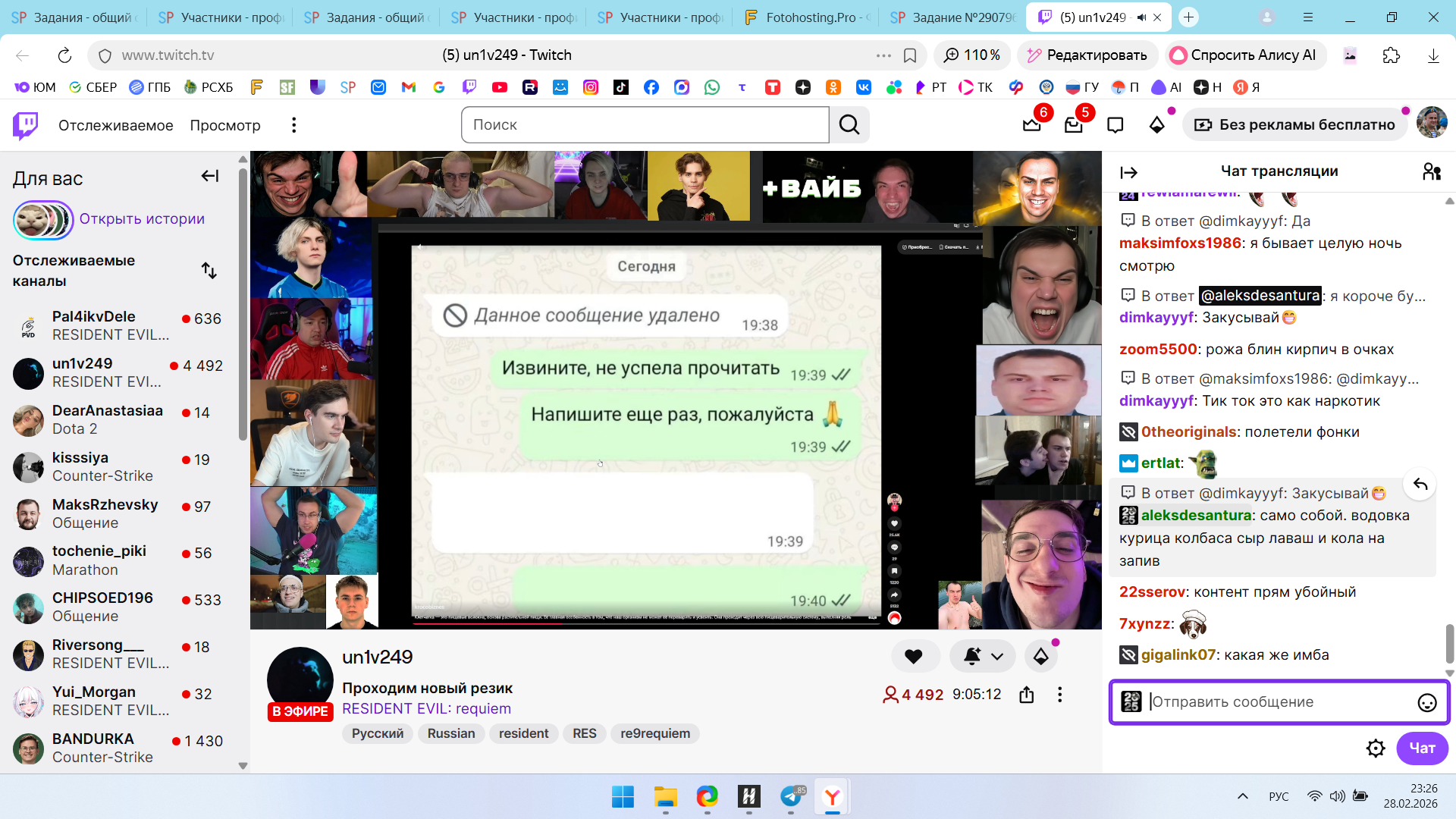1456x819 pixels.
Task: Open chat settings gear icon
Action: coord(1375,748)
